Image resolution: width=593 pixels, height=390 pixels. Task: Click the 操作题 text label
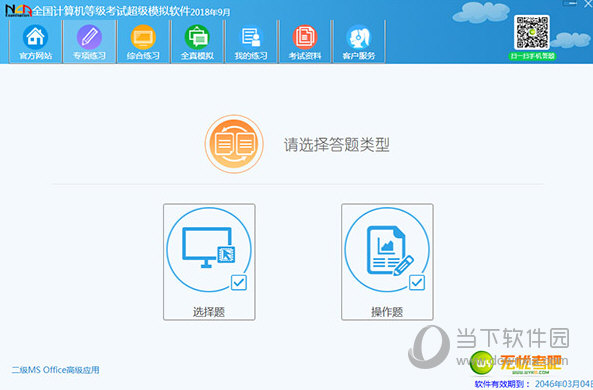pos(387,312)
